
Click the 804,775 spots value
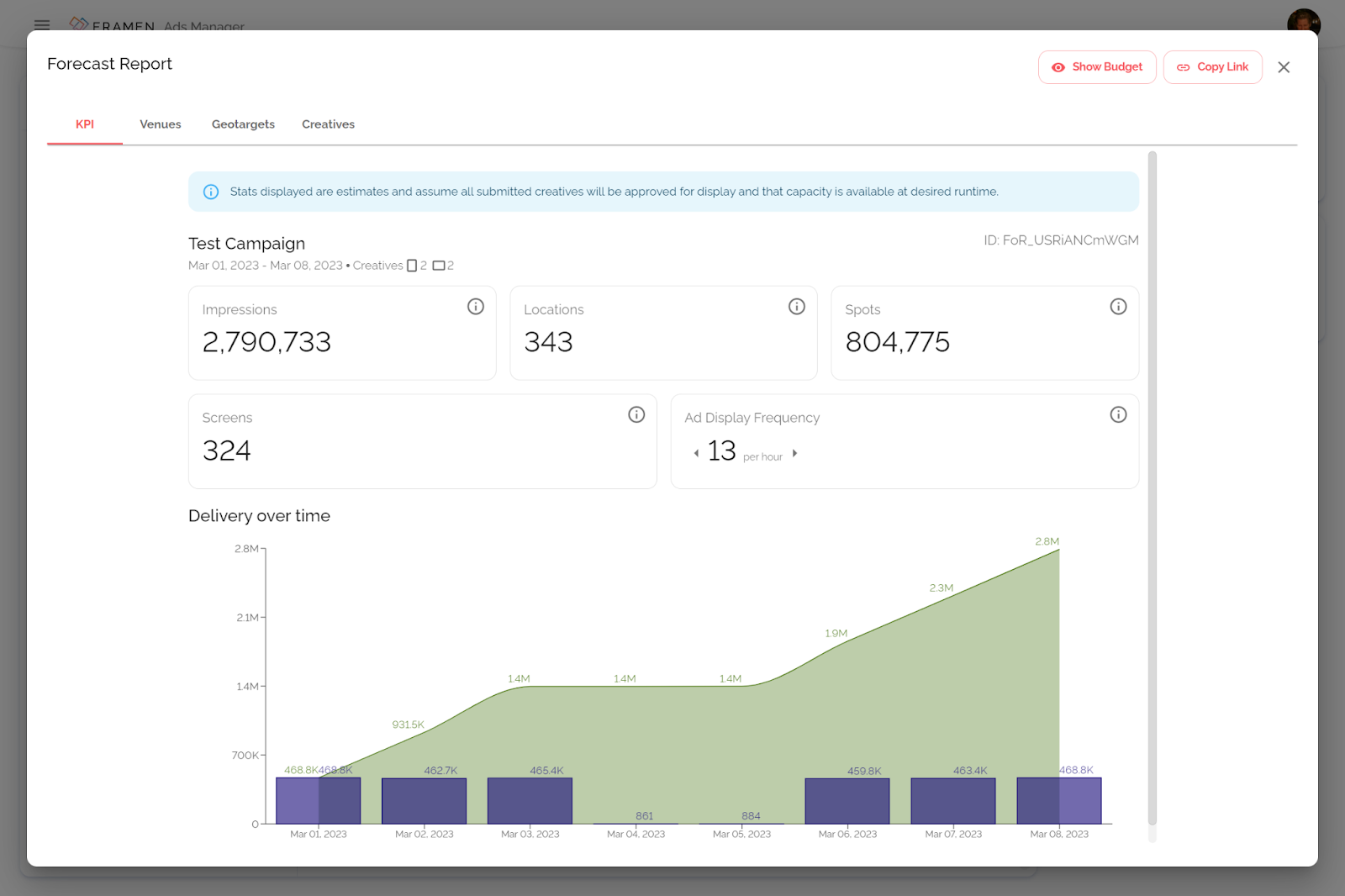[x=897, y=342]
